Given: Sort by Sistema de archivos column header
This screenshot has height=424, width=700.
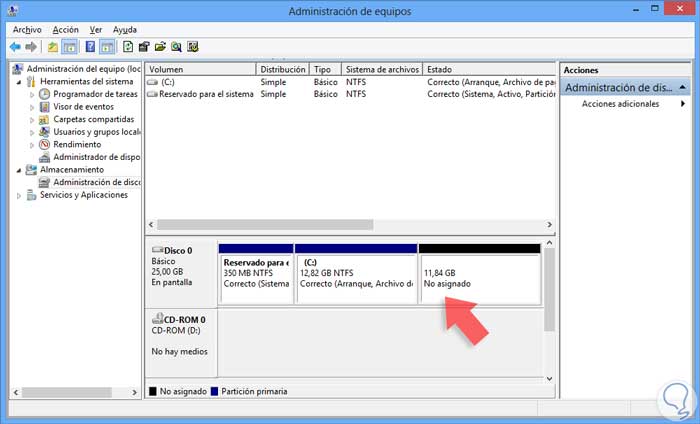Looking at the screenshot, I should [x=382, y=69].
